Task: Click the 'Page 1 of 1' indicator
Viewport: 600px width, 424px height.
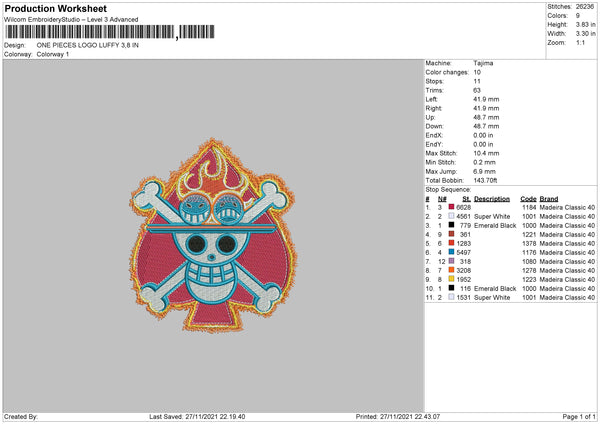Action: (x=579, y=416)
